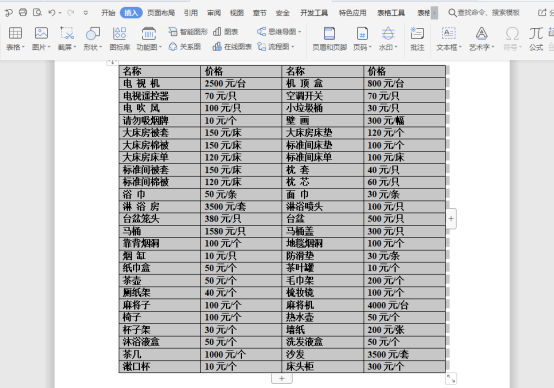Add a 批注 comment
The height and width of the screenshot is (388, 554).
pos(417,39)
